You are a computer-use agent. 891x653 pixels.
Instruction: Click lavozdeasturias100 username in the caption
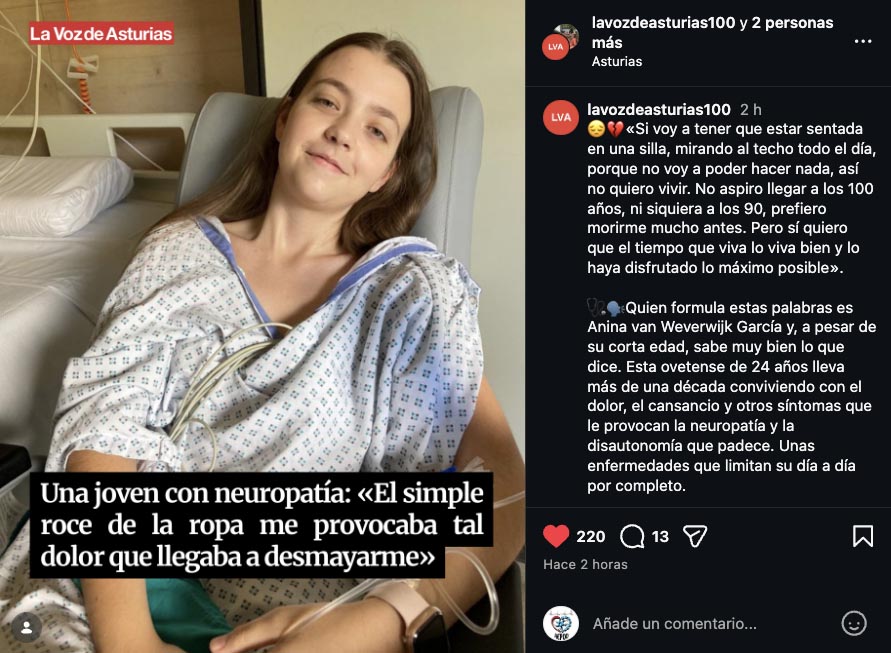click(659, 109)
